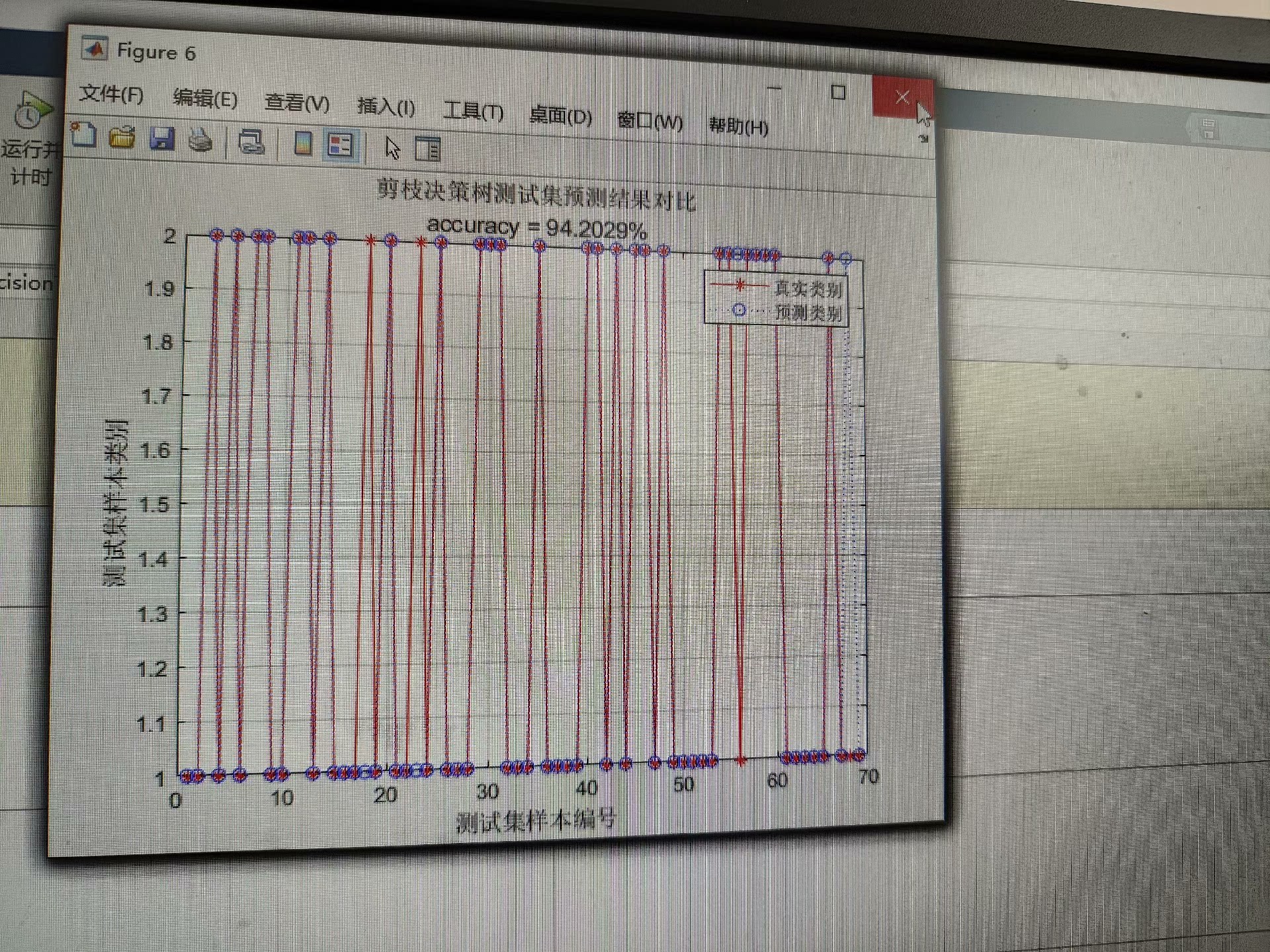Click the toolbar dock arrow below close button
This screenshot has height=952, width=1270.
(923, 138)
